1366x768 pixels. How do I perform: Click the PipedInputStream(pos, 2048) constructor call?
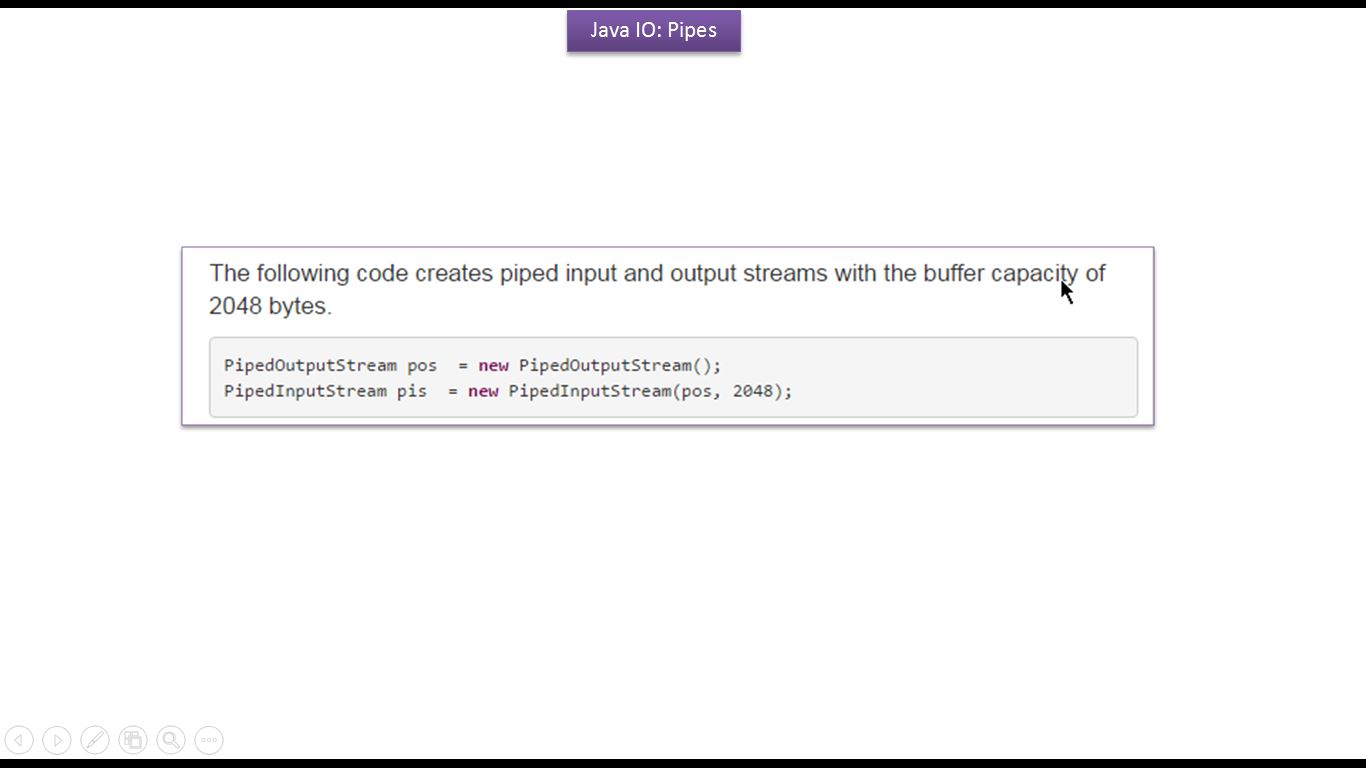(646, 391)
